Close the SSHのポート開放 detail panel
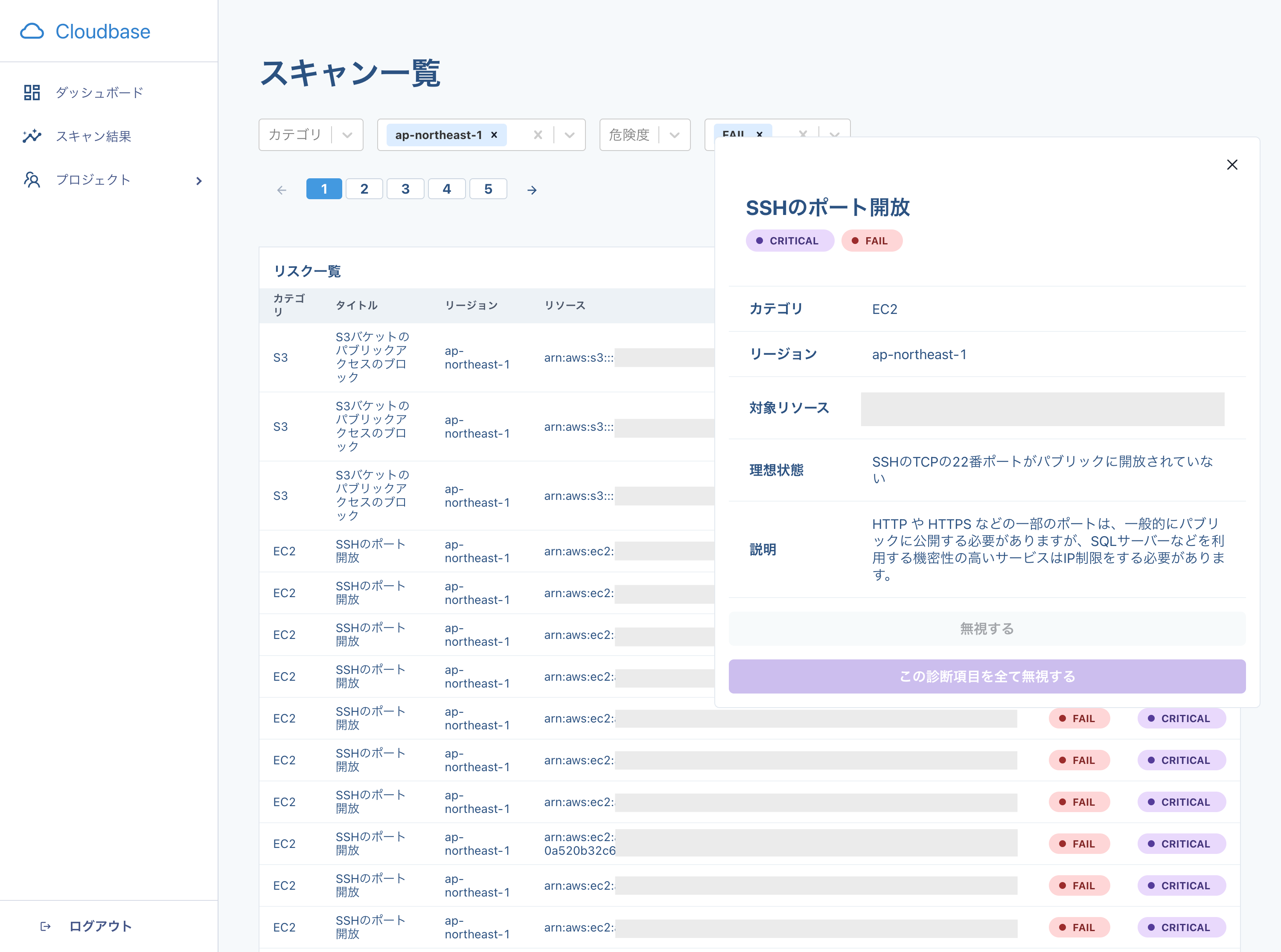 pyautogui.click(x=1232, y=165)
